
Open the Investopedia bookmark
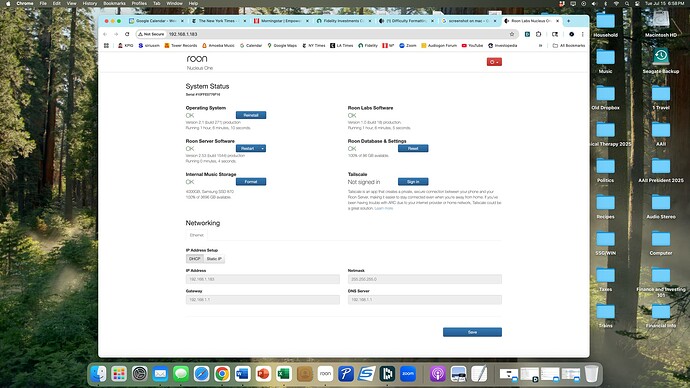click(x=503, y=45)
